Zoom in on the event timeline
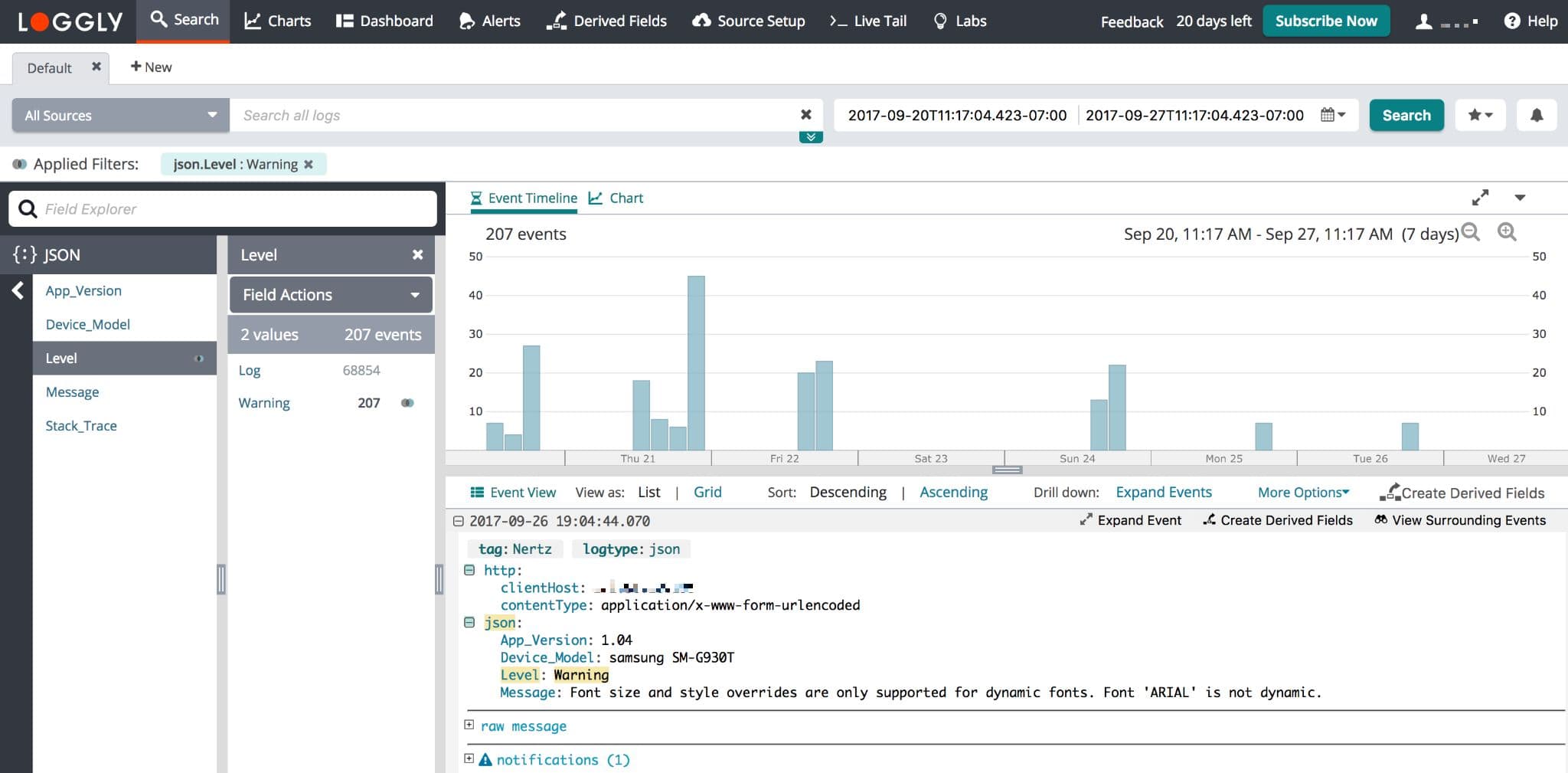1568x773 pixels. tap(1507, 232)
